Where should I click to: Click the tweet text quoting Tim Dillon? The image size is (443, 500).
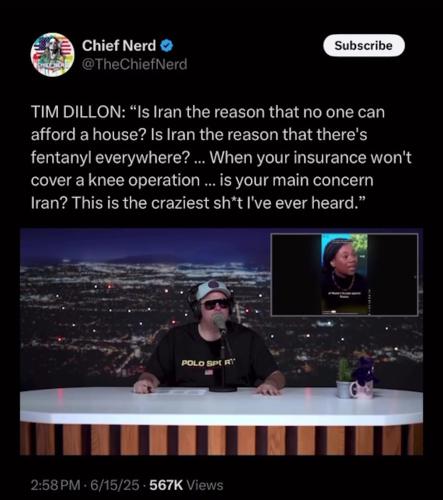(221, 157)
